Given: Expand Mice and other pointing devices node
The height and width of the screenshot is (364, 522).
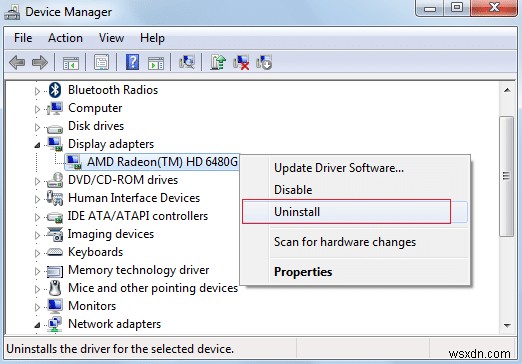Looking at the screenshot, I should coord(37,289).
